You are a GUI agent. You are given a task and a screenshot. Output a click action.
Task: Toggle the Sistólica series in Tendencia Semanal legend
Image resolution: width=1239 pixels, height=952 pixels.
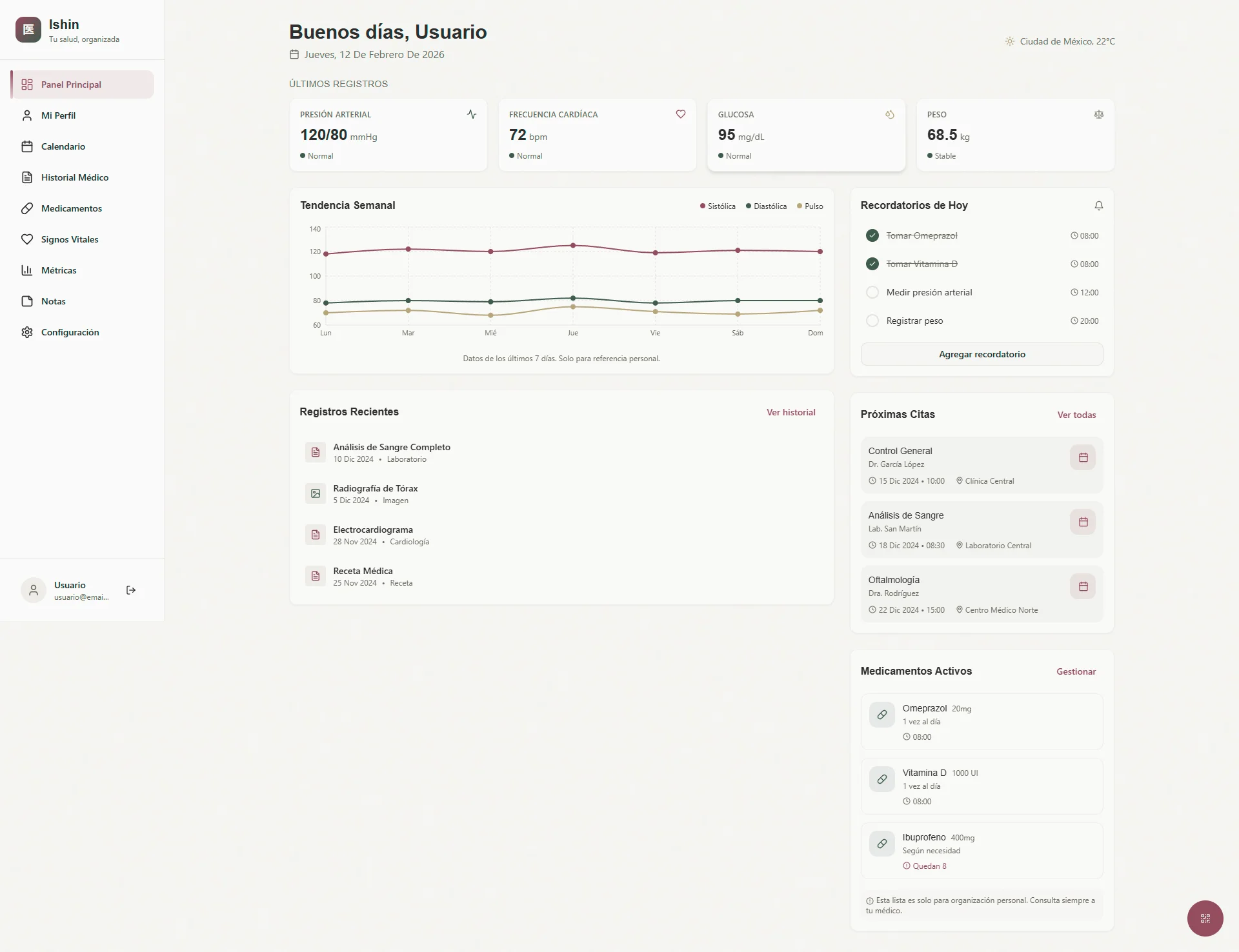(x=718, y=206)
